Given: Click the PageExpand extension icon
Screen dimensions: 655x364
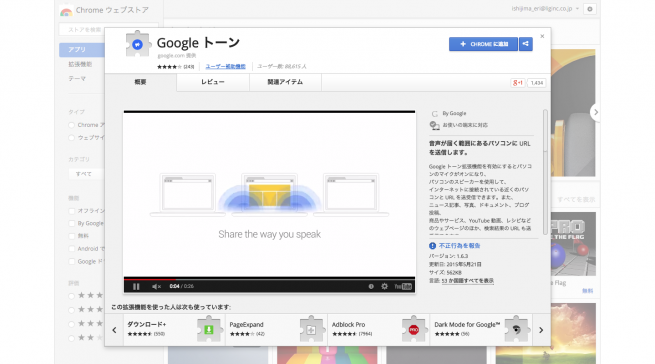Looking at the screenshot, I should 311,330.
